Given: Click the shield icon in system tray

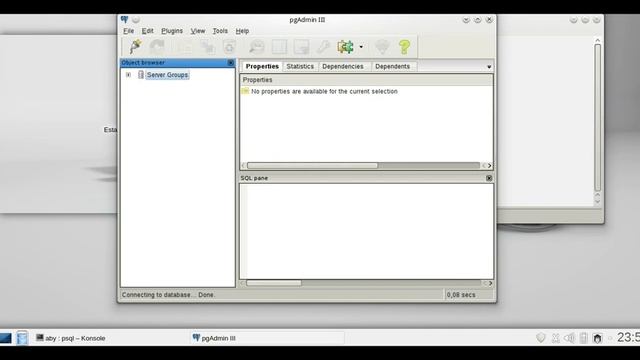Looking at the screenshot, I should (x=541, y=338).
